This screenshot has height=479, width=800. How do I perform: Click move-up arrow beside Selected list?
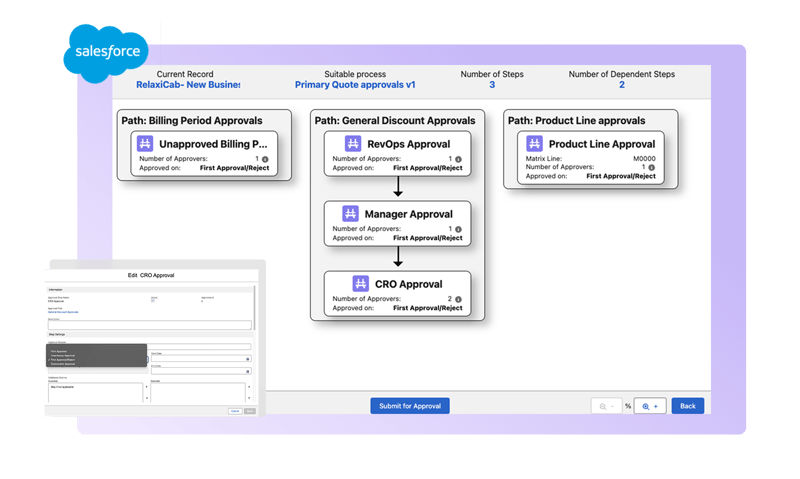tap(249, 387)
